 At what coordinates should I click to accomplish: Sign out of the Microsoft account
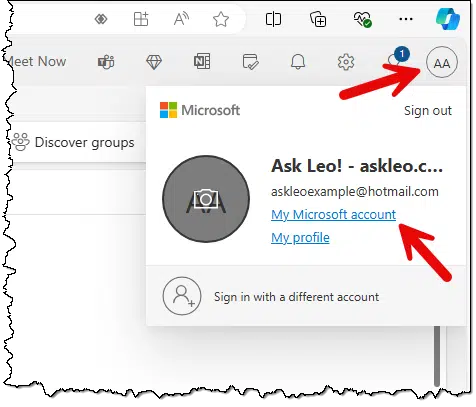pyautogui.click(x=428, y=111)
